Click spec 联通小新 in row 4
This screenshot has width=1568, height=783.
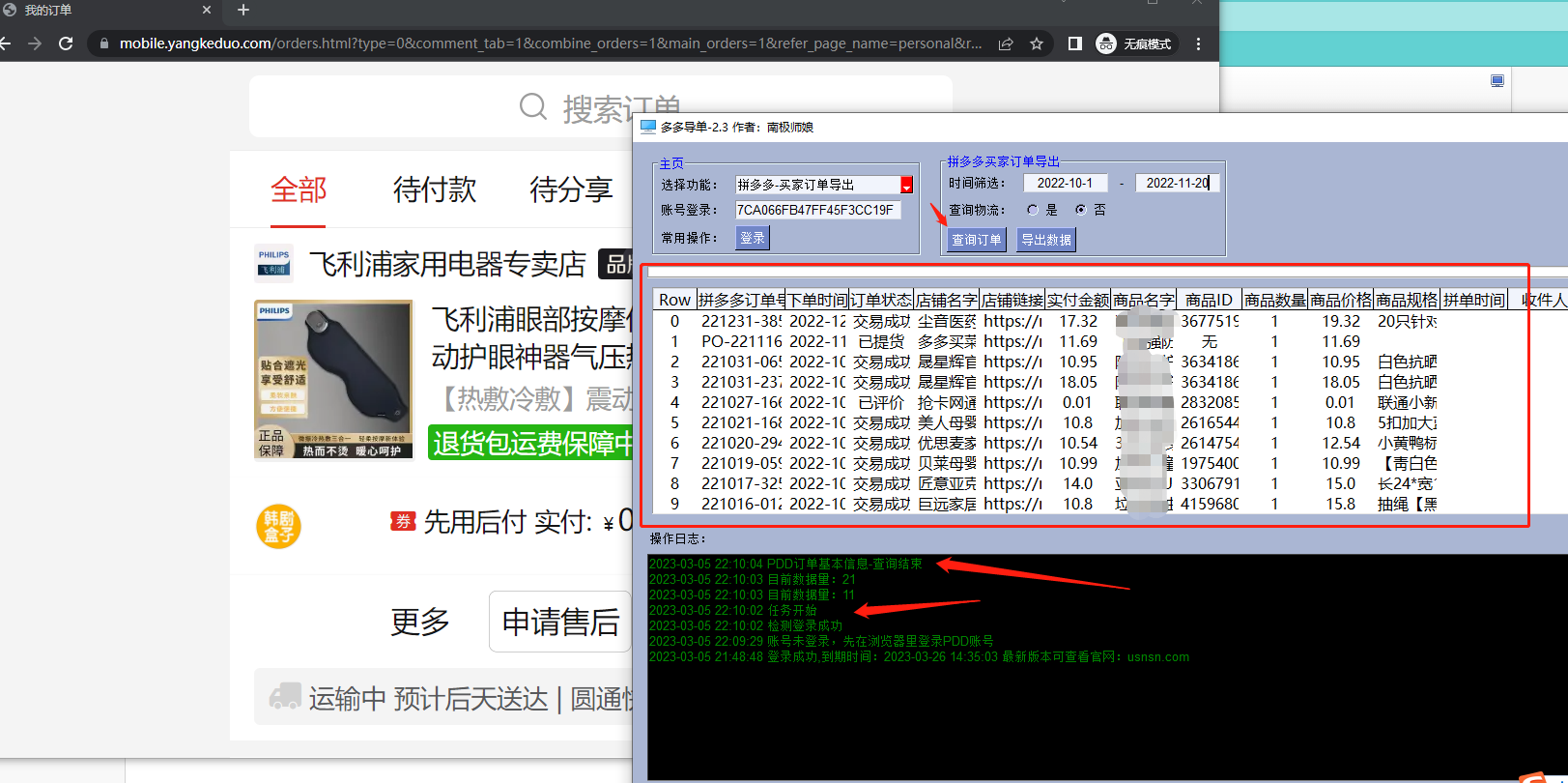[x=1407, y=402]
